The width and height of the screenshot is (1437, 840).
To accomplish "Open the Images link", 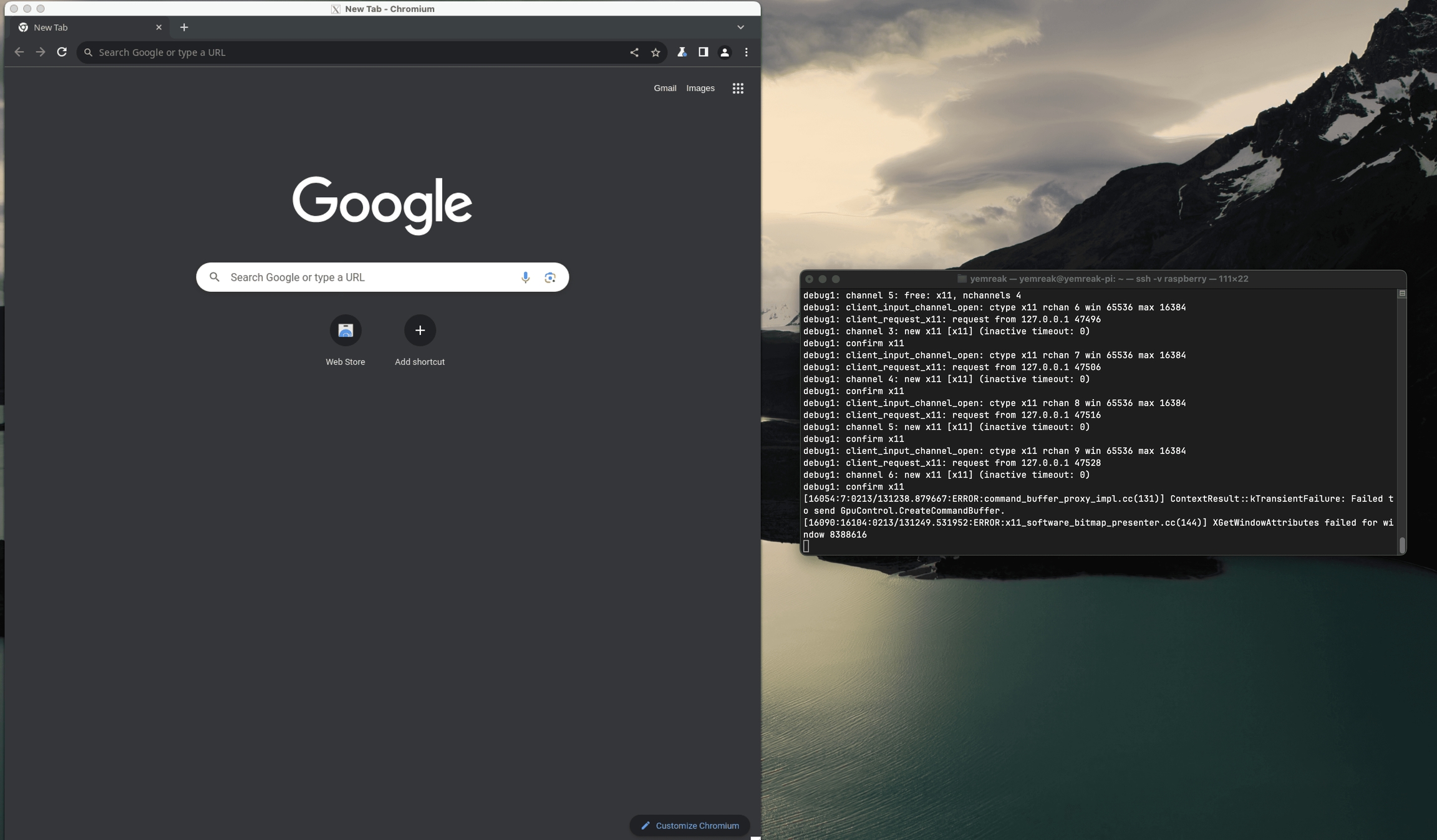I will tap(700, 89).
